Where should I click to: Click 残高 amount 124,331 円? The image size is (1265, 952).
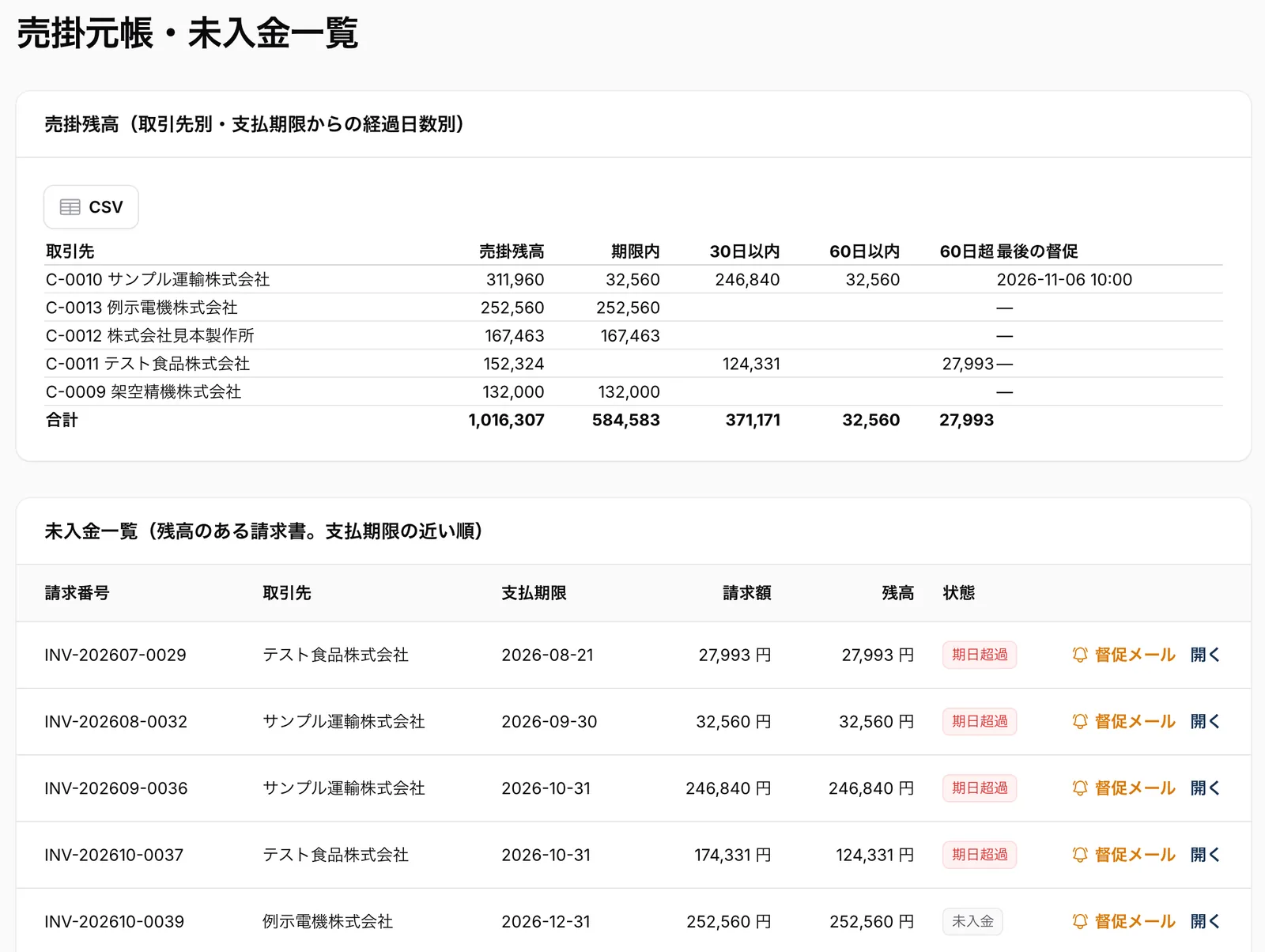pyautogui.click(x=875, y=855)
